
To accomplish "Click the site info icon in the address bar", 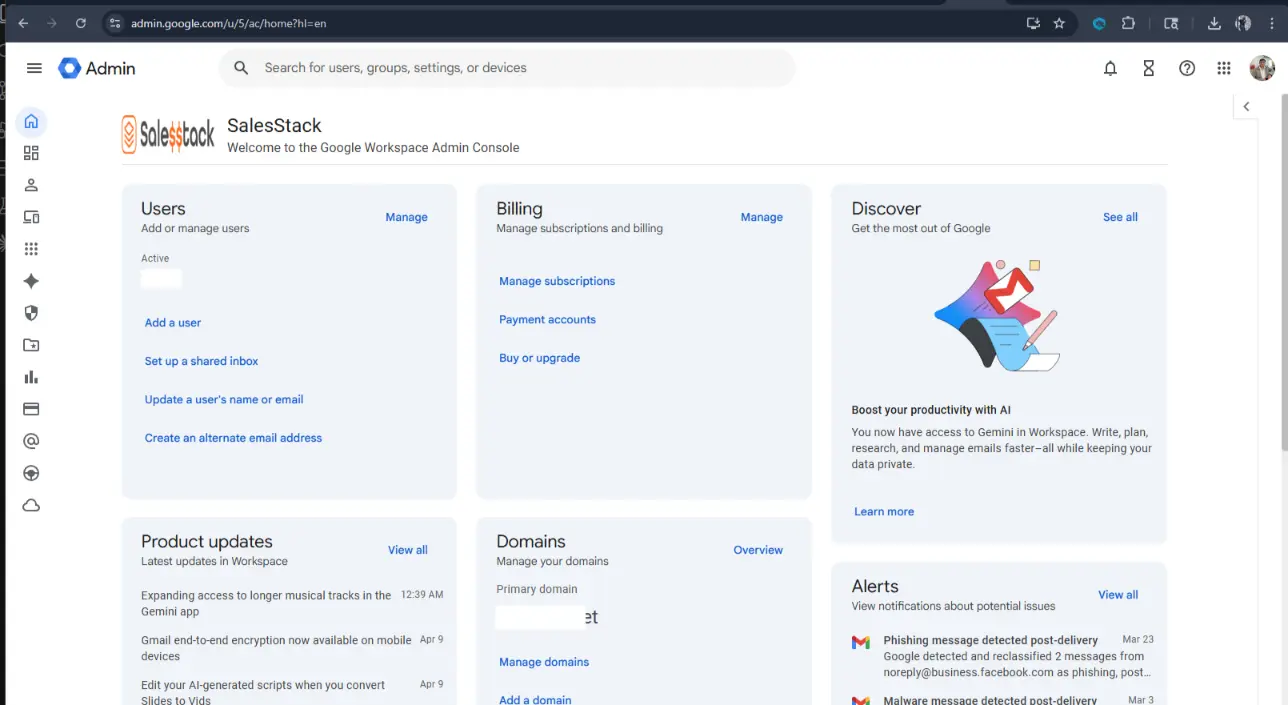I will click(114, 23).
